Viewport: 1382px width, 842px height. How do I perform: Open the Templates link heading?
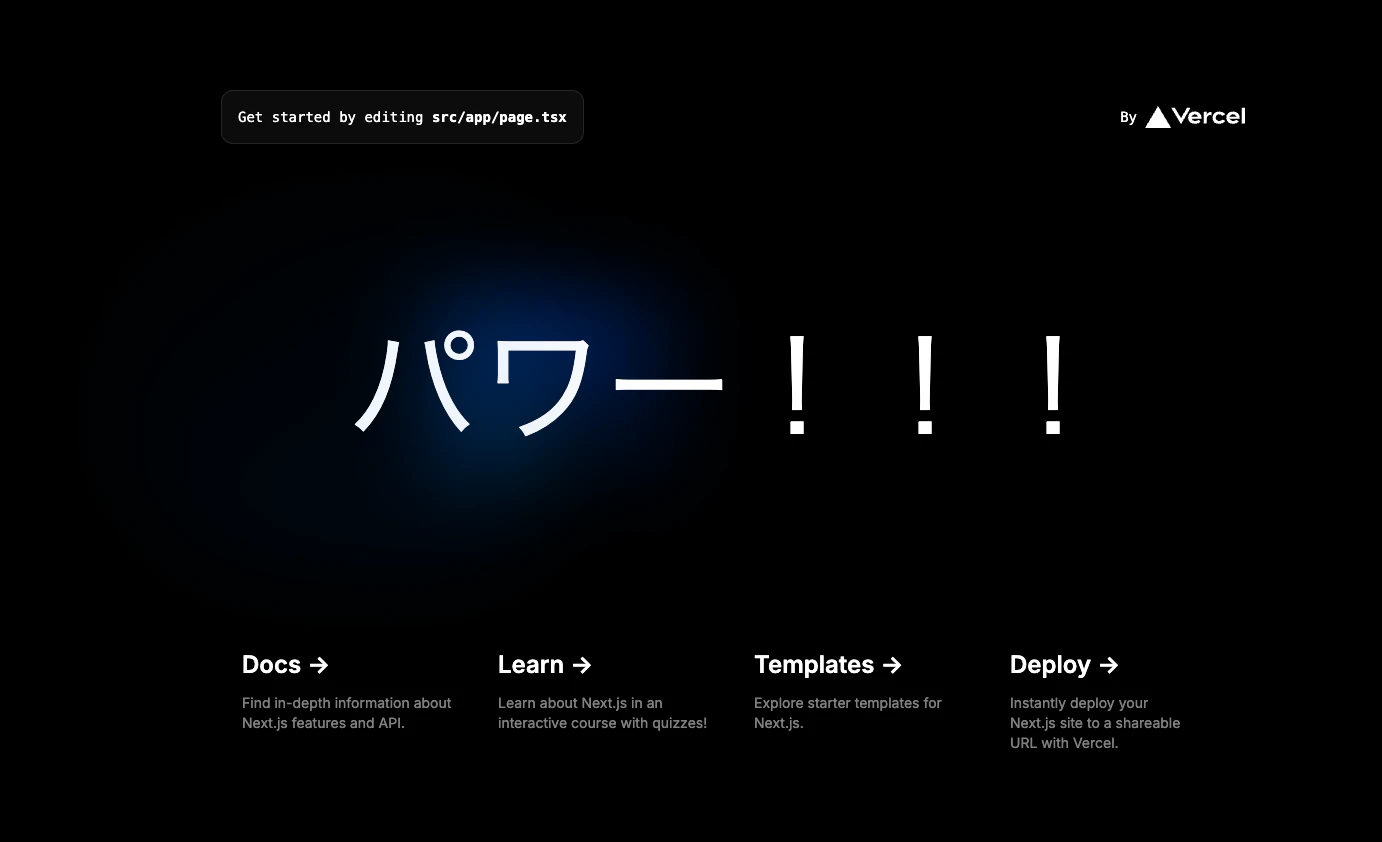[x=828, y=665]
